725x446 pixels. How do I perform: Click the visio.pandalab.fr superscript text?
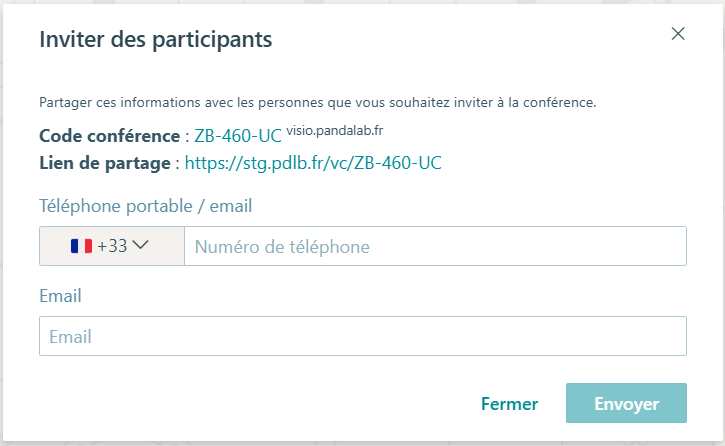(335, 131)
